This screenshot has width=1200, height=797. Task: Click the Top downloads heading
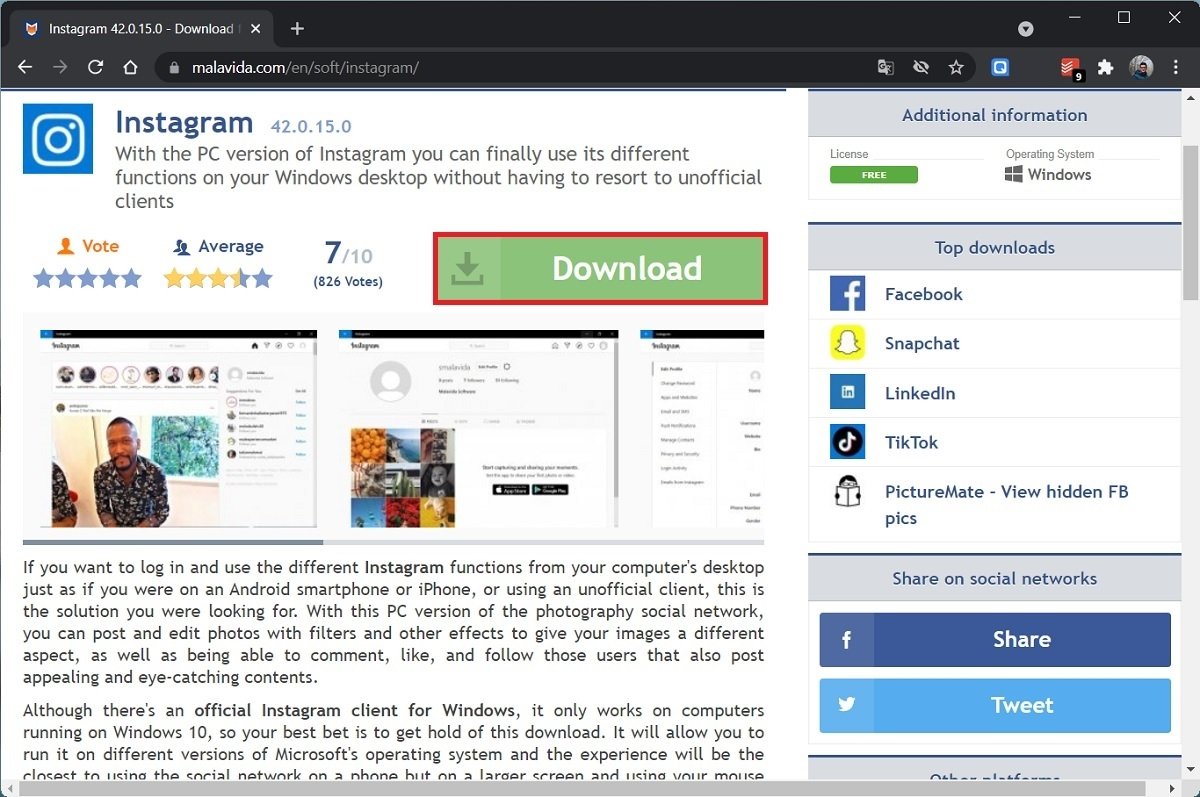coord(994,247)
